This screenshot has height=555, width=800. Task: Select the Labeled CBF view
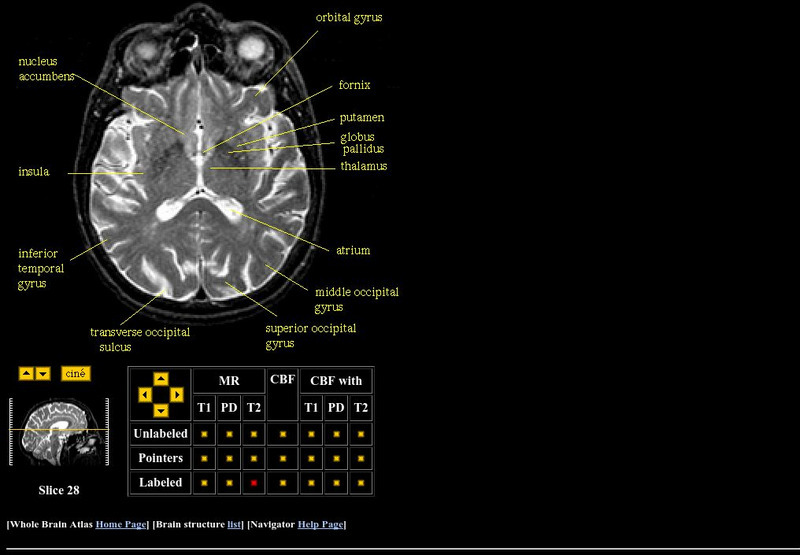(x=283, y=482)
